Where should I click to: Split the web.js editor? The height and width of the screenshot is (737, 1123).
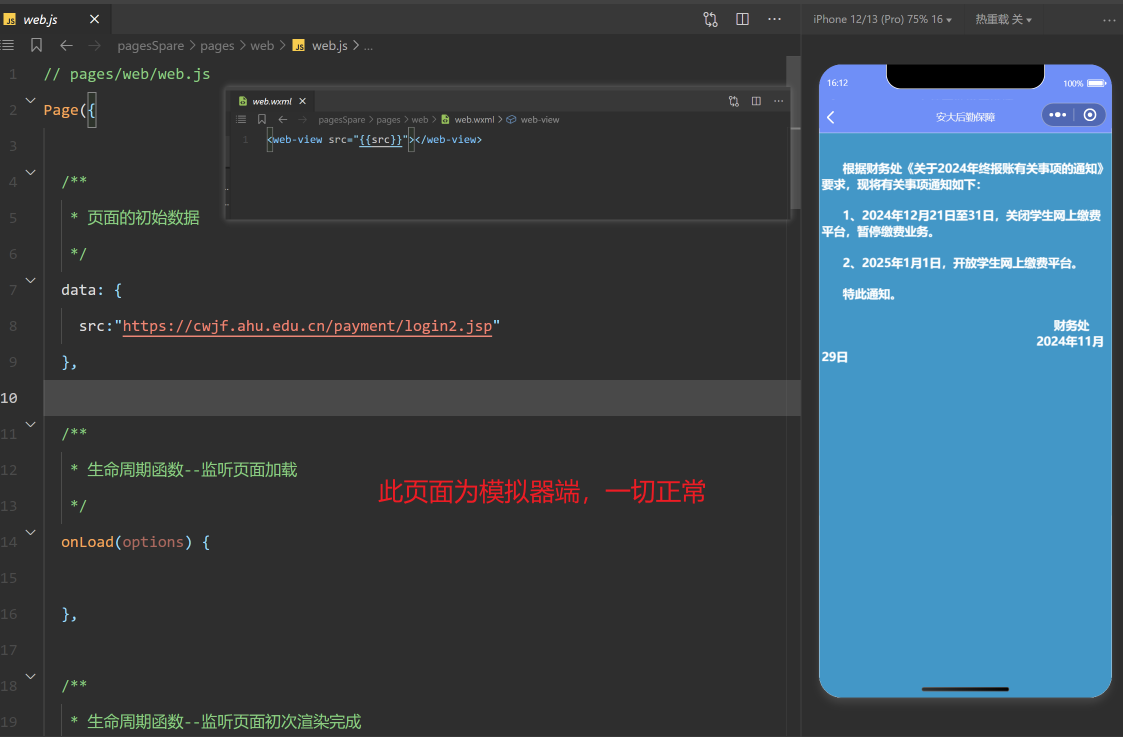coord(743,19)
